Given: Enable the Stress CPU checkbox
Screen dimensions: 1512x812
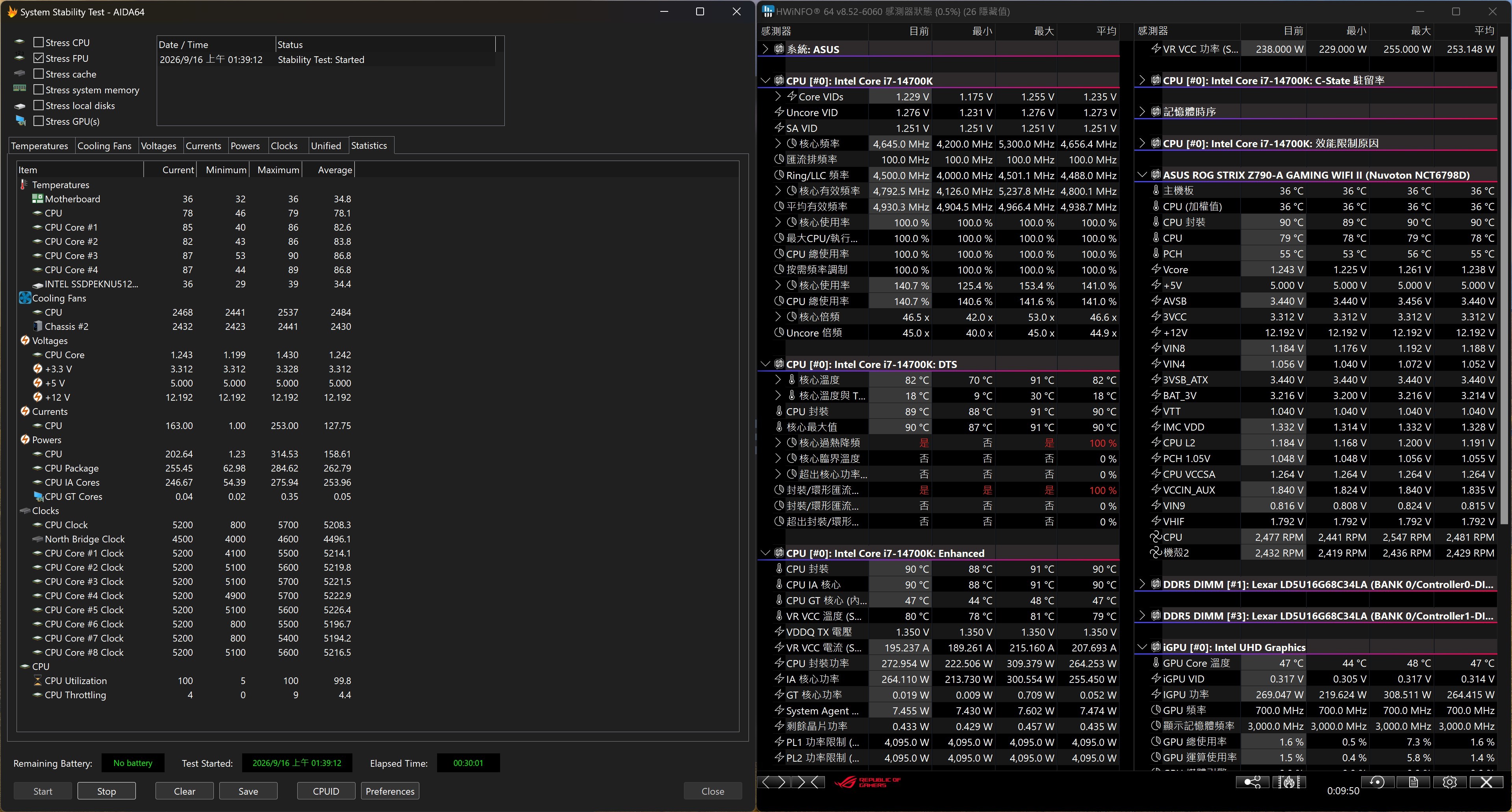Looking at the screenshot, I should (39, 42).
